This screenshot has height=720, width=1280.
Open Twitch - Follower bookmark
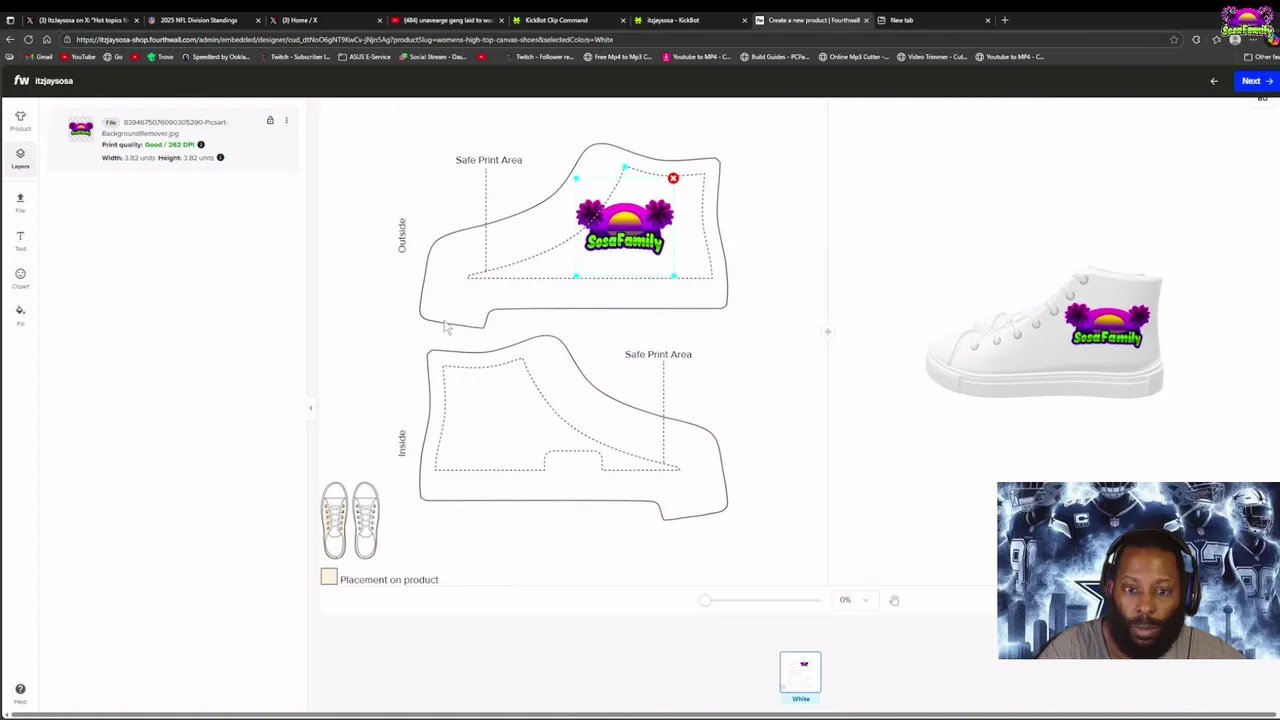pos(541,57)
